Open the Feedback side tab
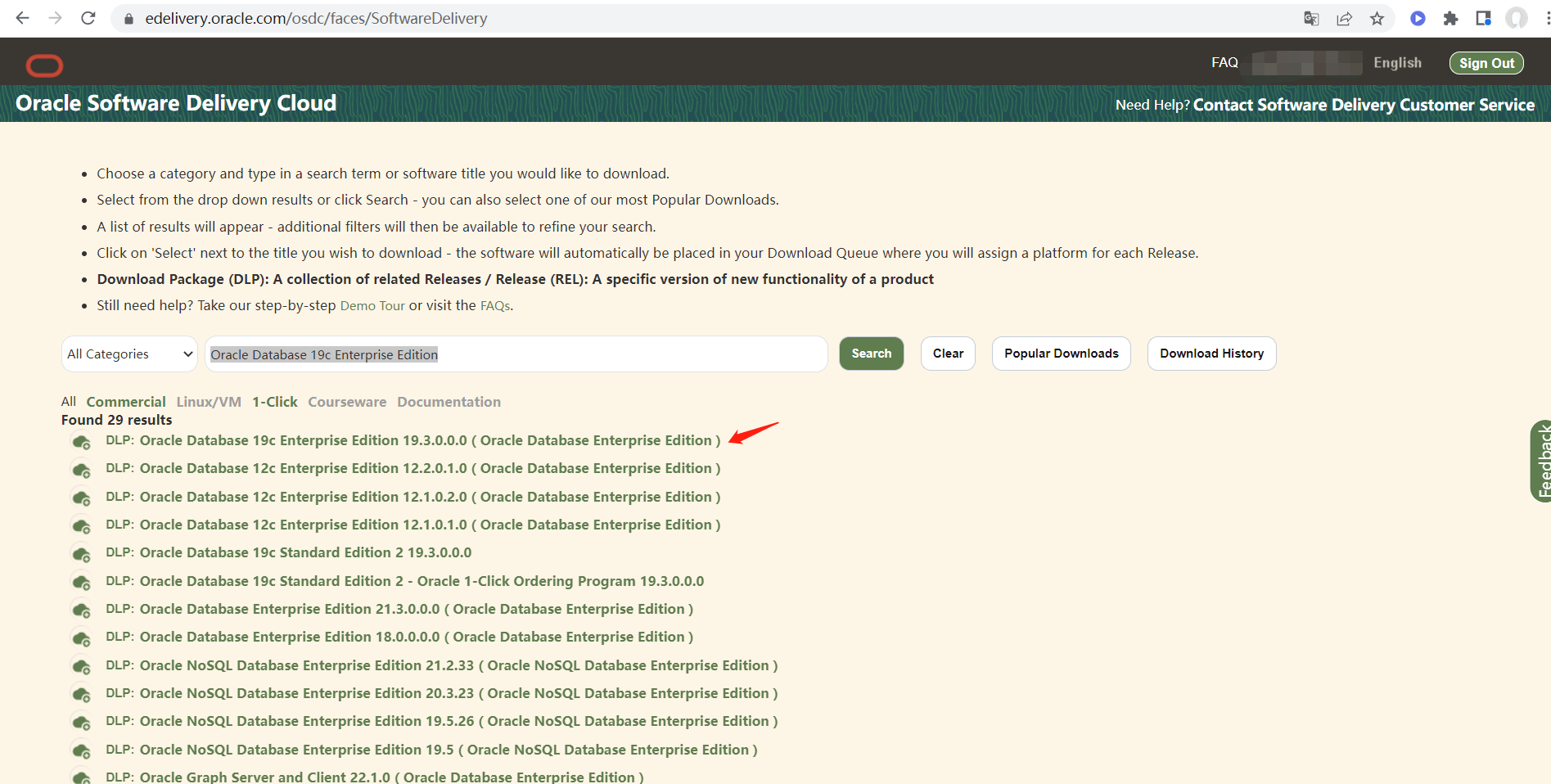This screenshot has height=784, width=1551. click(1541, 461)
